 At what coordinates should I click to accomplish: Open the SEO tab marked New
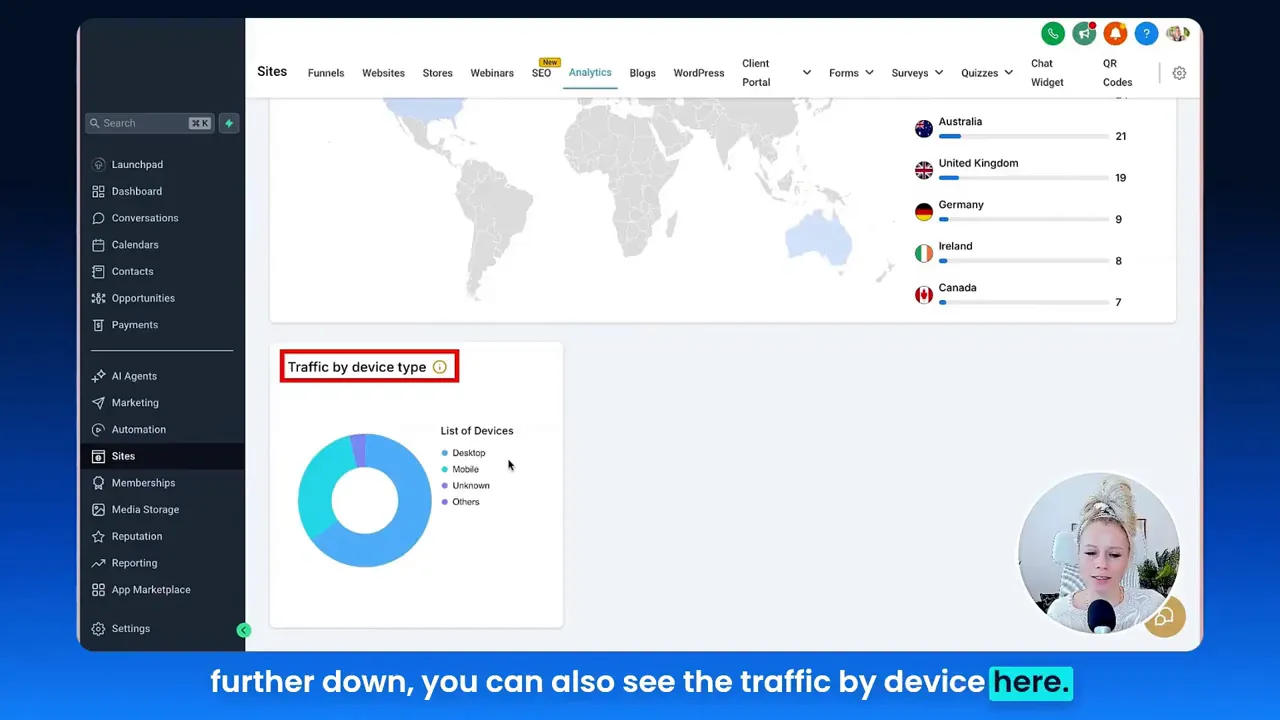click(x=541, y=73)
